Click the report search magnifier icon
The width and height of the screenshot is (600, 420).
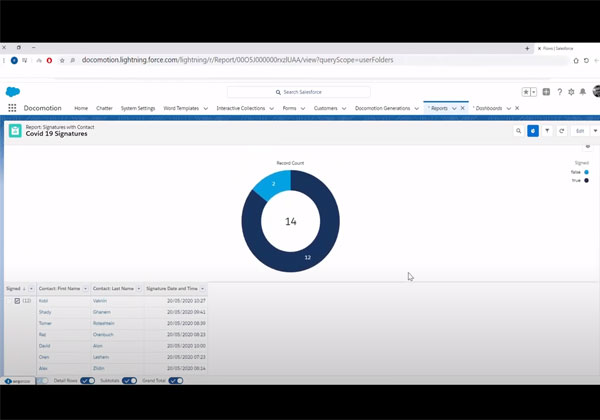pyautogui.click(x=518, y=131)
